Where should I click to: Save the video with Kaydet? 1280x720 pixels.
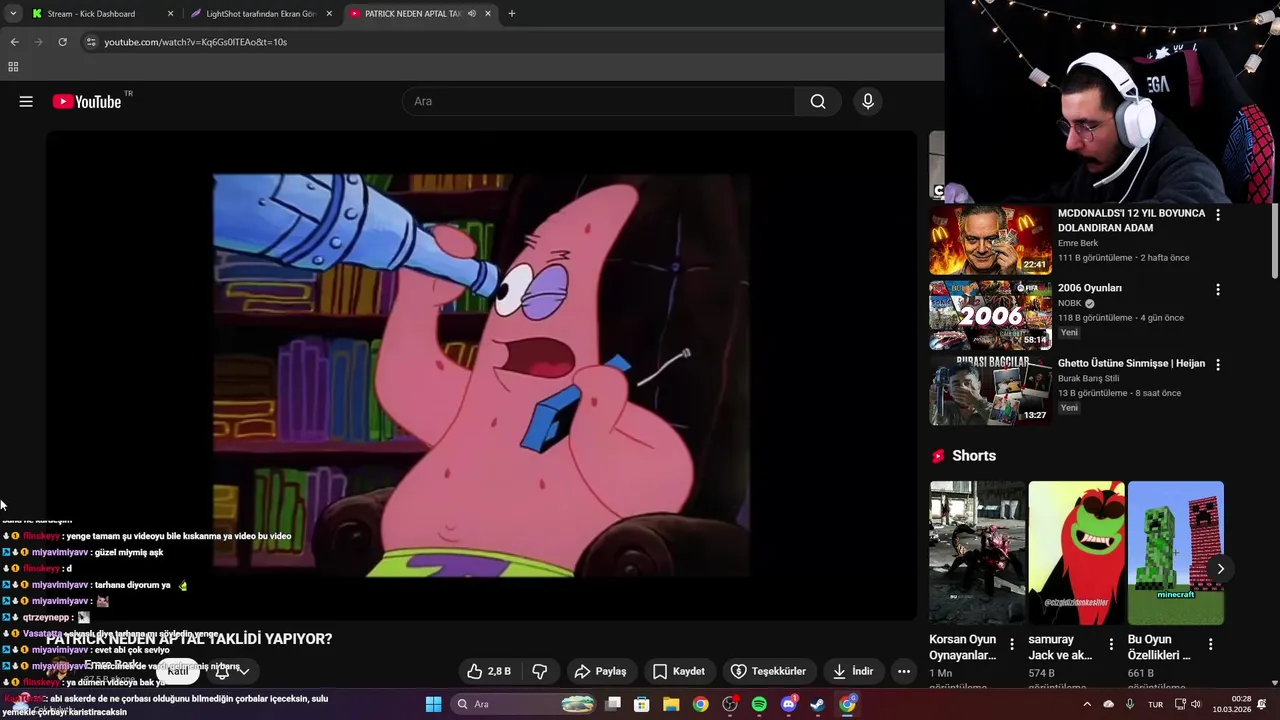pos(679,671)
